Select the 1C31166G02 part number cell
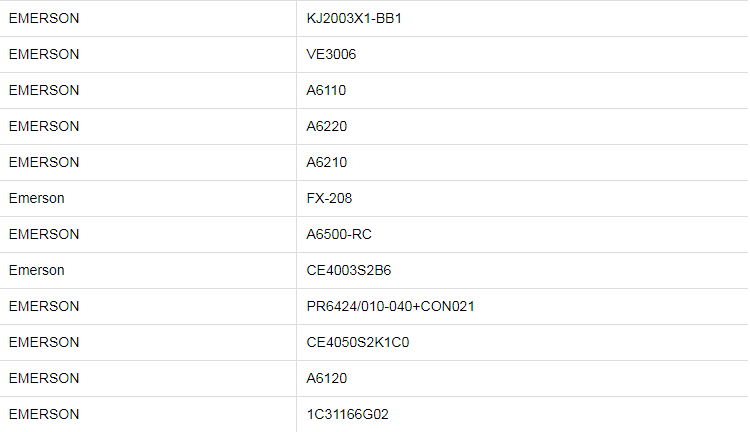Image resolution: width=750 pixels, height=432 pixels. point(347,414)
